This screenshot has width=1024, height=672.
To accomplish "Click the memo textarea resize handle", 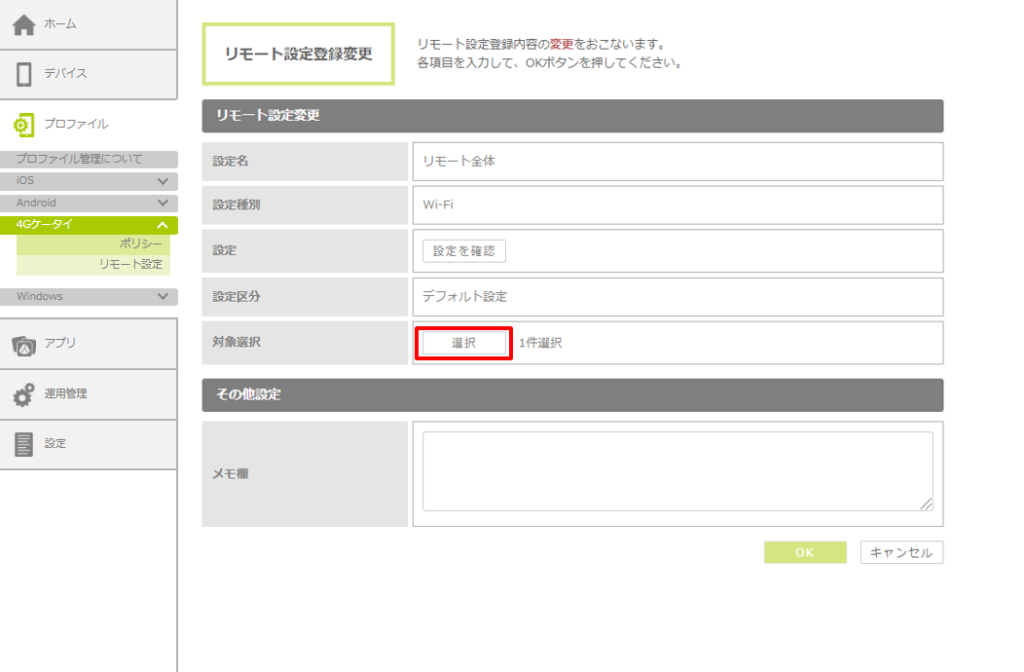I will [x=927, y=505].
